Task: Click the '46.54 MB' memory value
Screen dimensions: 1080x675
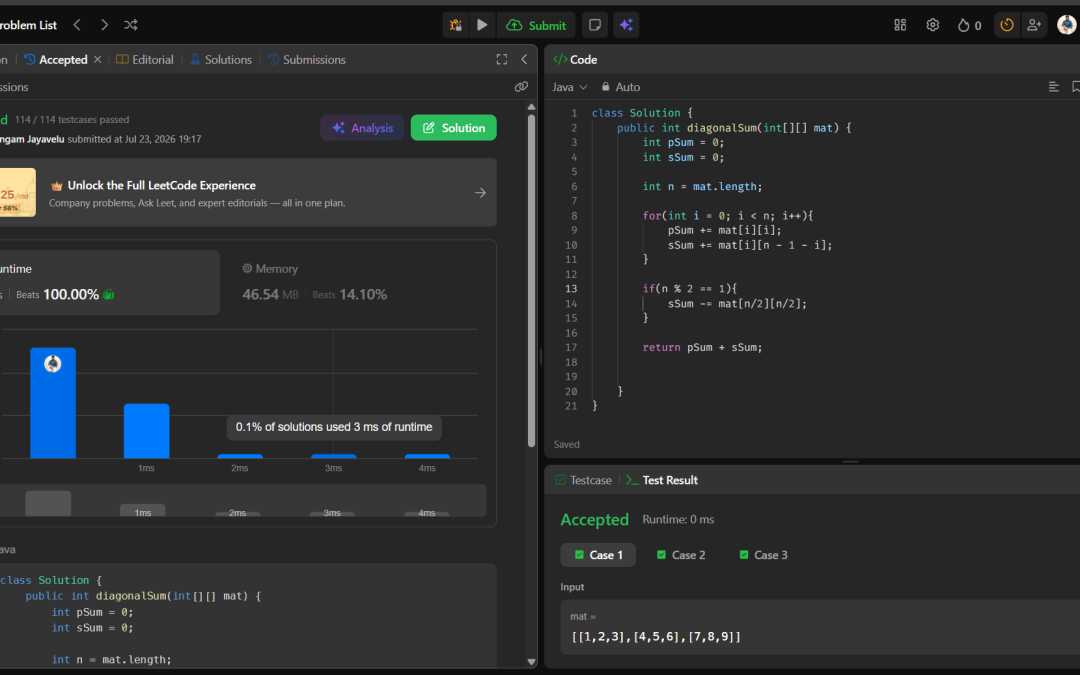Action: pos(270,295)
